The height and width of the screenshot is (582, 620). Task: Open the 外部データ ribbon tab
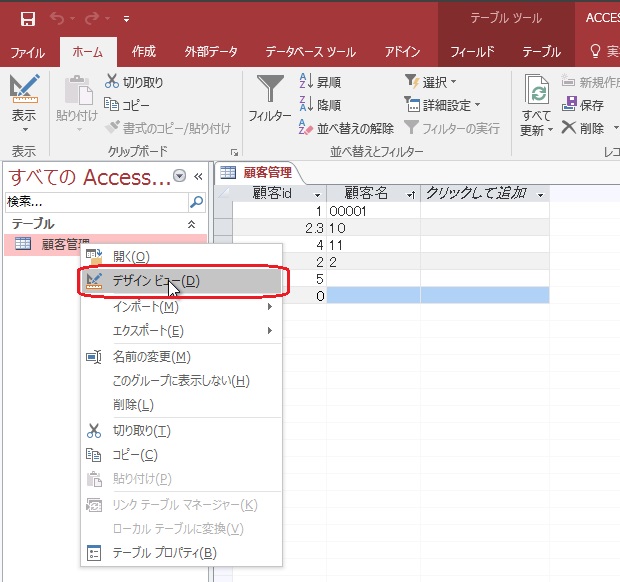(210, 51)
